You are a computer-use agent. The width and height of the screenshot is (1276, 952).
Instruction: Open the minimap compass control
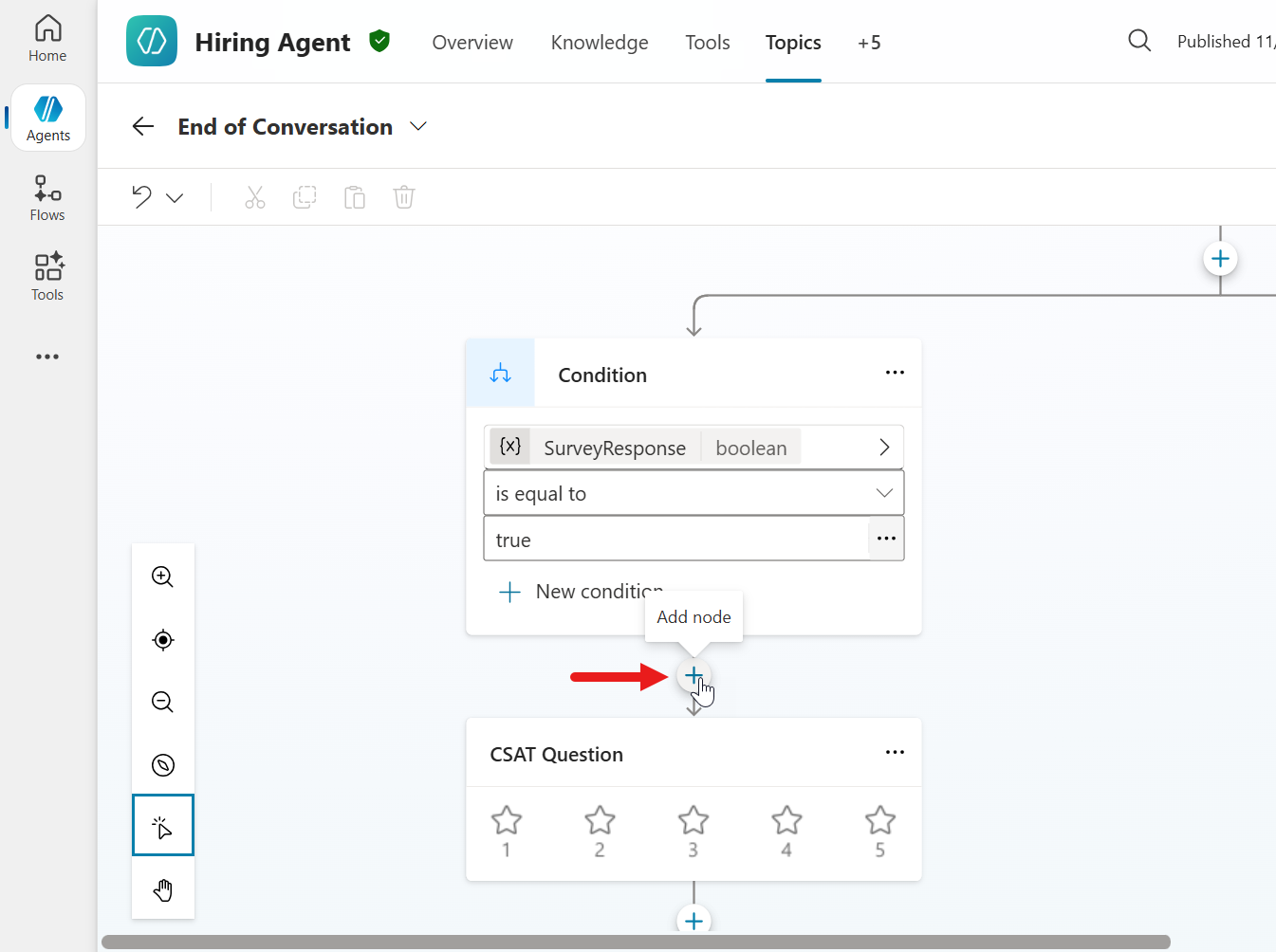163,765
